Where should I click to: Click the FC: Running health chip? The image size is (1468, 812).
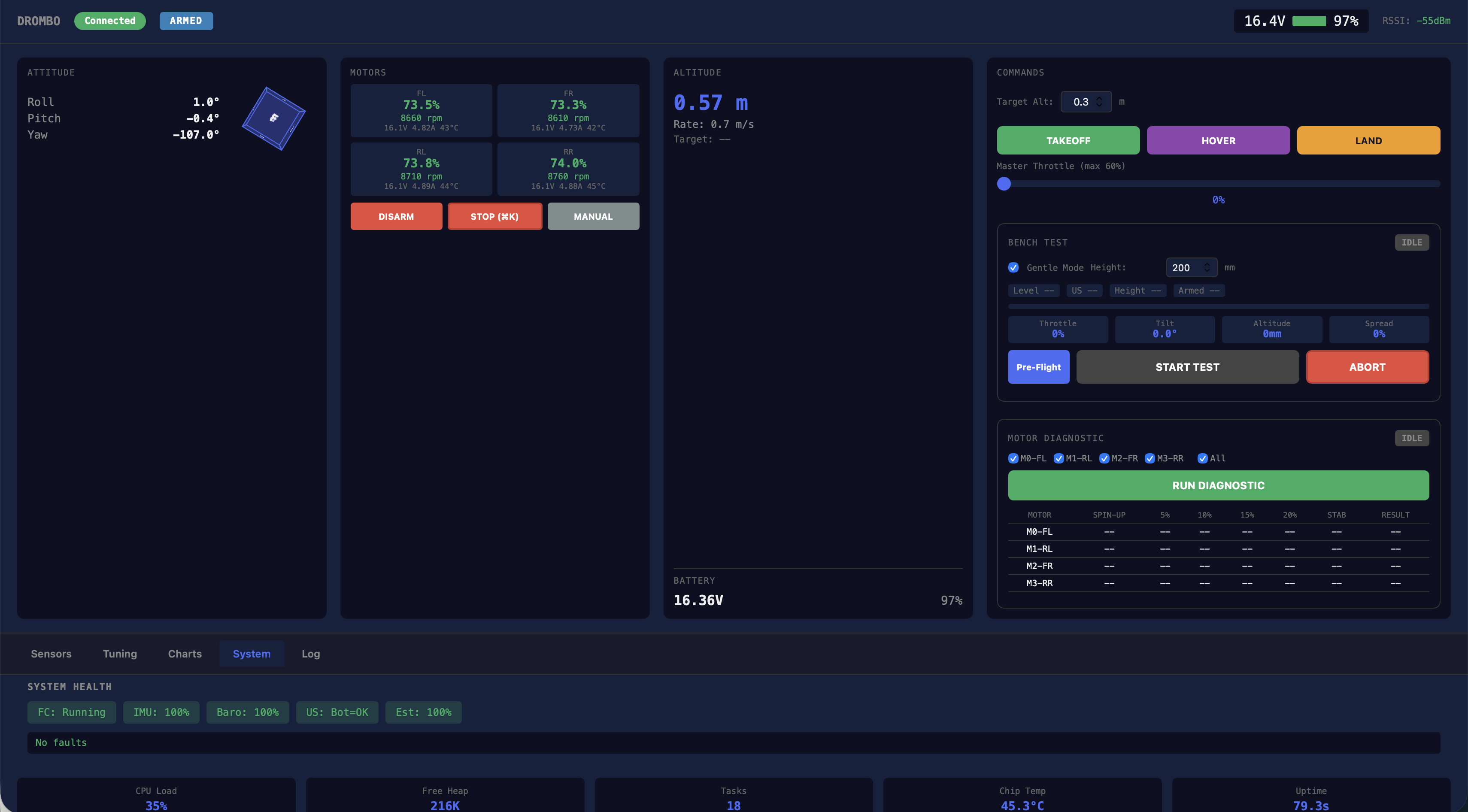pos(71,712)
